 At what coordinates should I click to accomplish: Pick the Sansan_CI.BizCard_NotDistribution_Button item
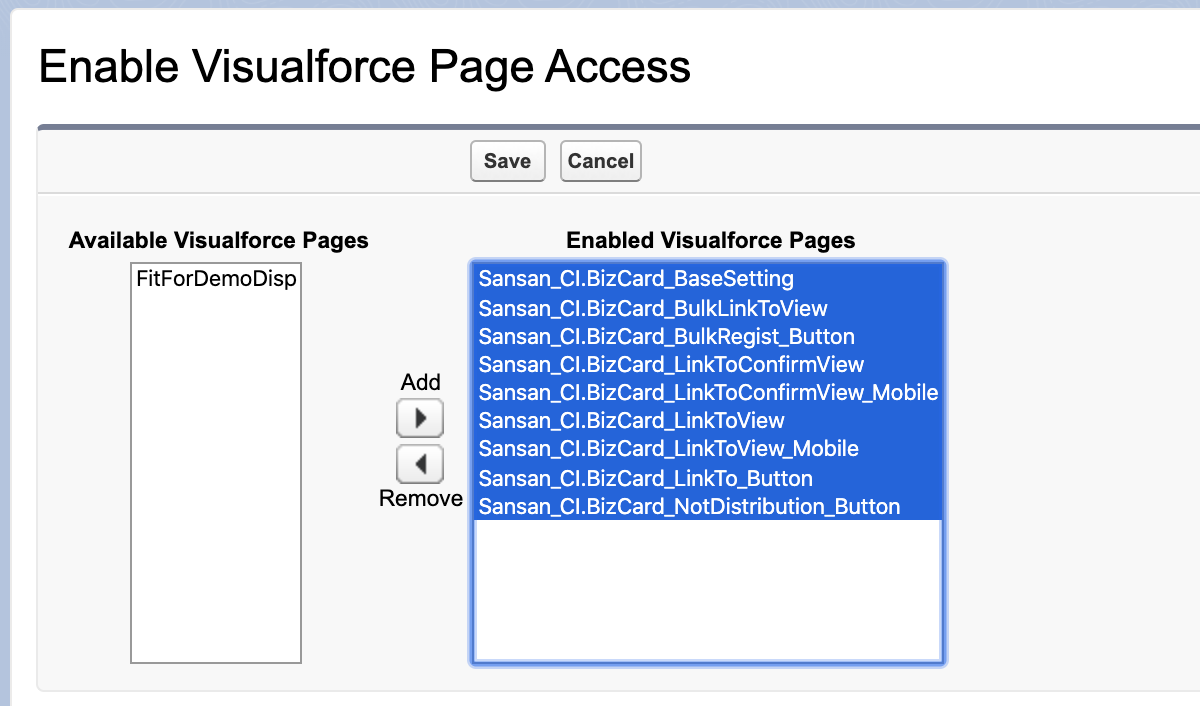coord(689,506)
